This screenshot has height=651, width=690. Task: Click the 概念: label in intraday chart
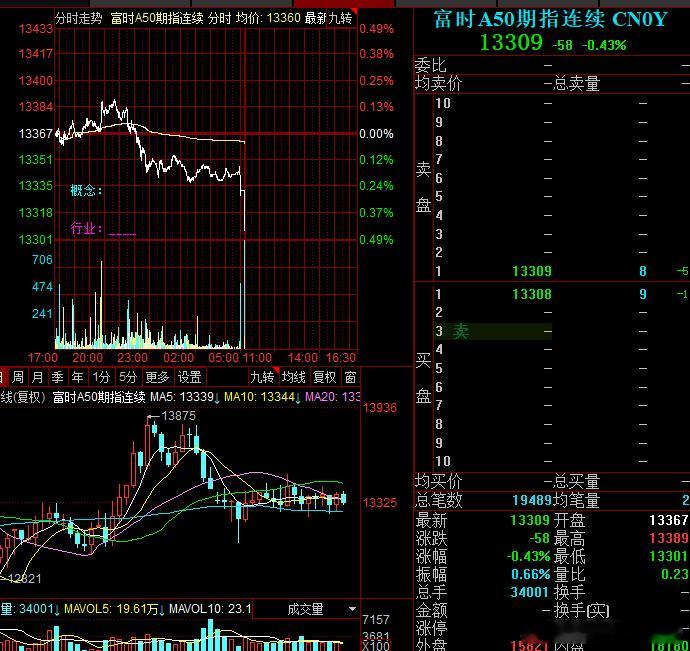coord(86,191)
